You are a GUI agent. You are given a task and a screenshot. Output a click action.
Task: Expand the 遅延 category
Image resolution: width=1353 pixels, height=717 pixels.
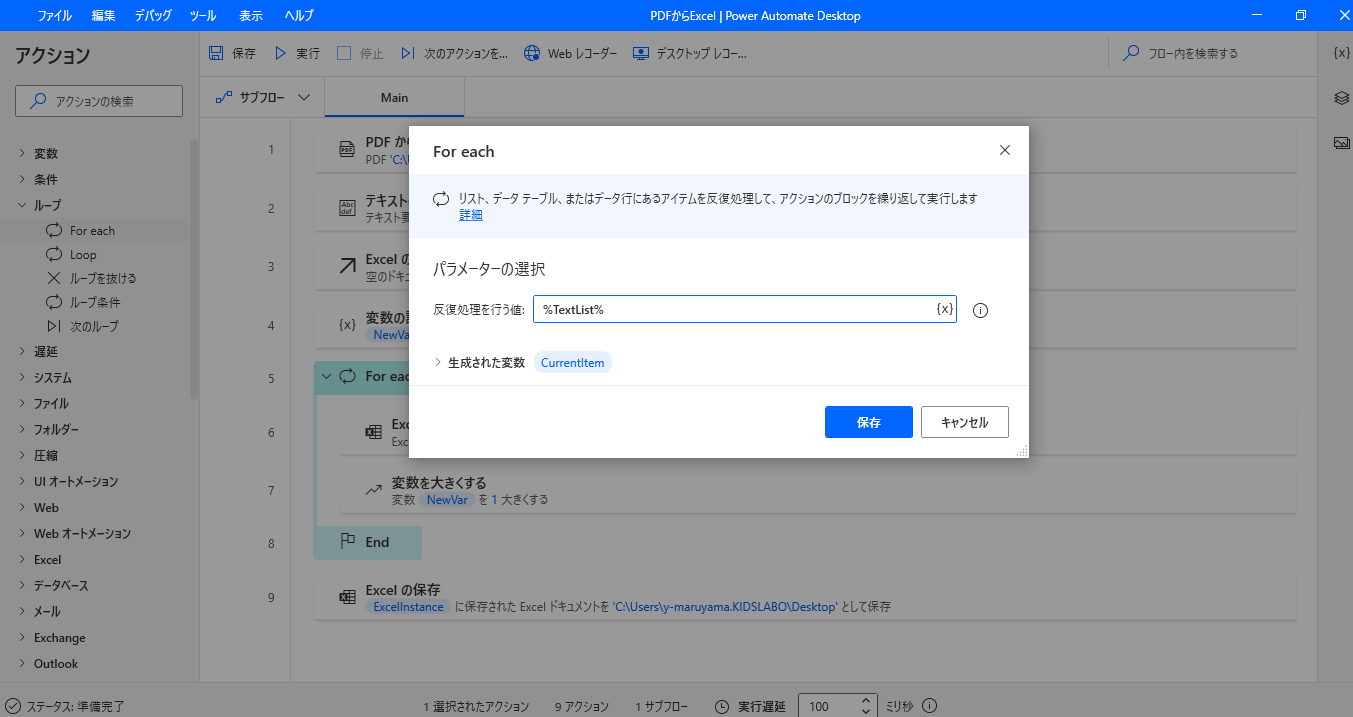click(x=22, y=351)
